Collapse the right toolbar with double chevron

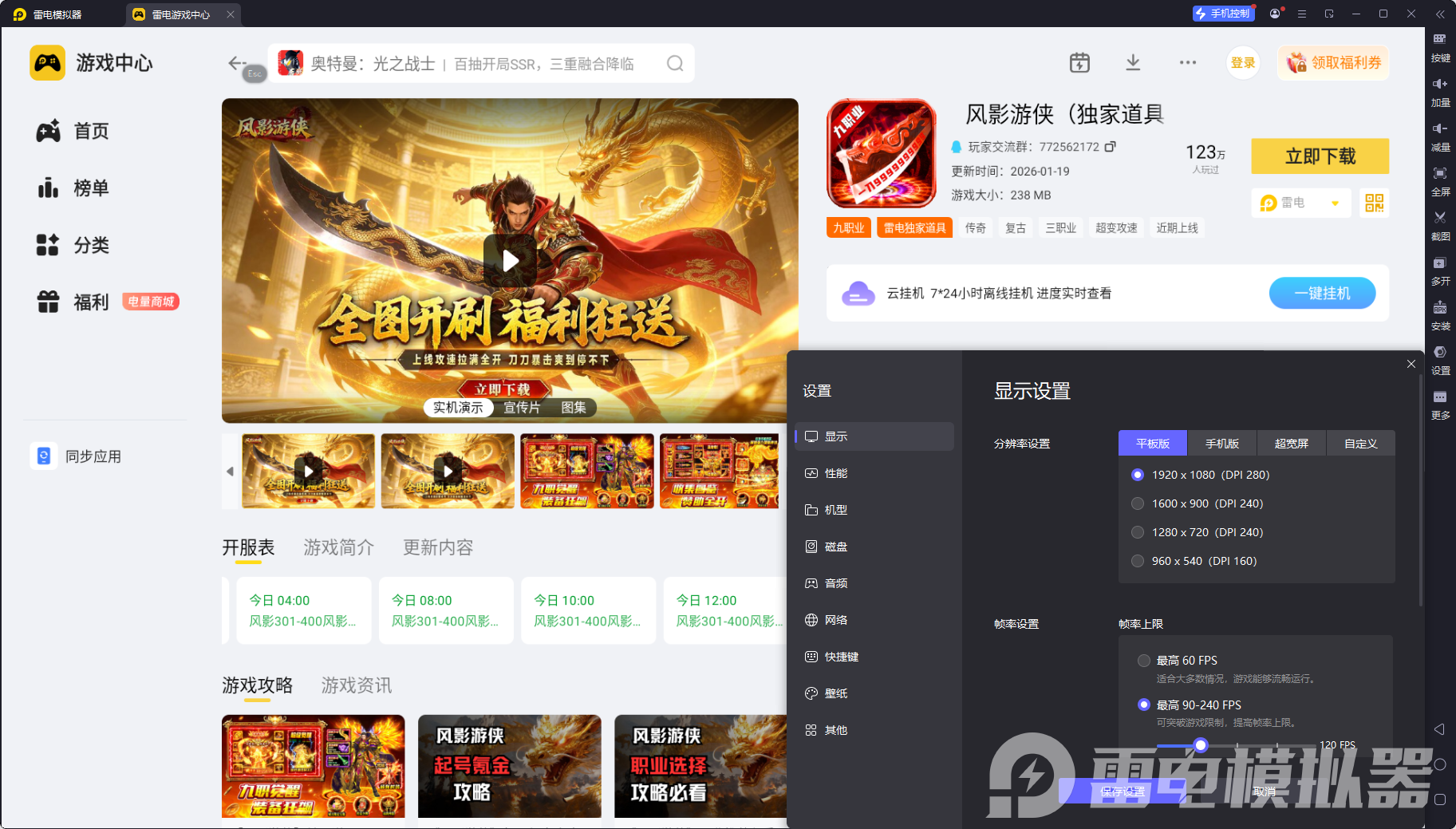(x=1440, y=14)
